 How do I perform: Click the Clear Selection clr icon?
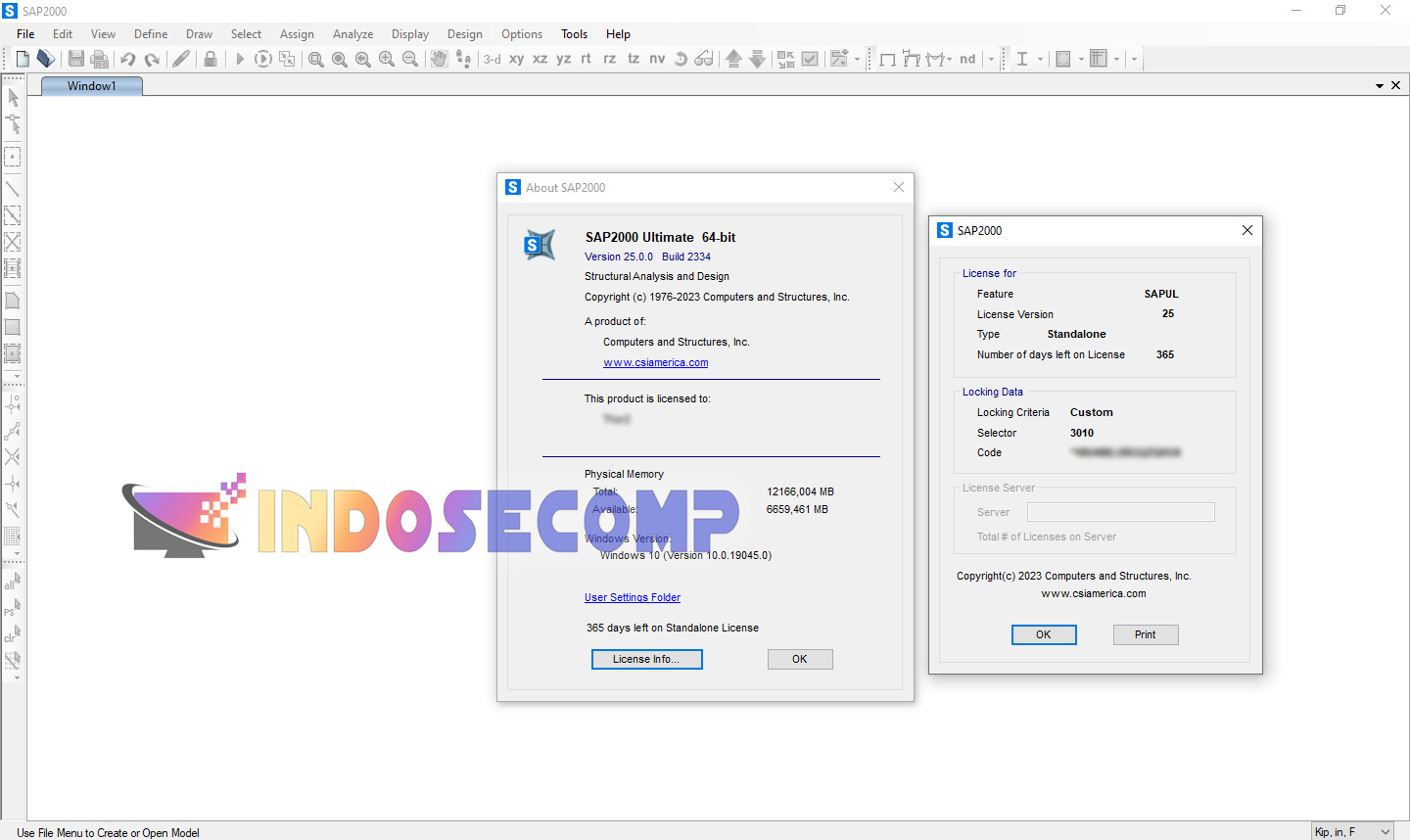pyautogui.click(x=12, y=634)
